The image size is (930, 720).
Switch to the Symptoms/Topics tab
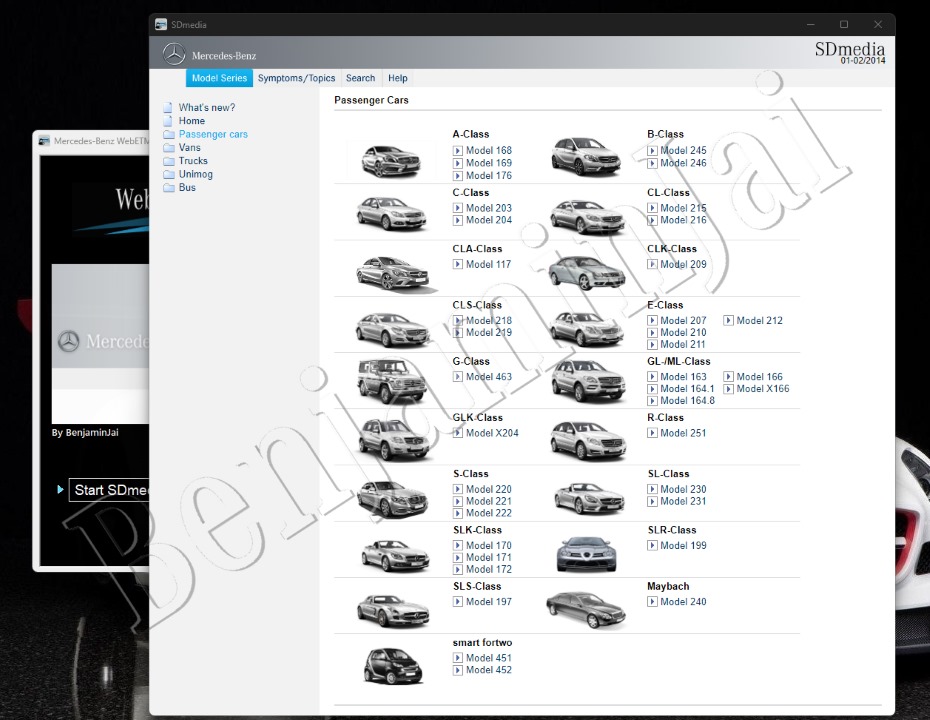point(296,78)
